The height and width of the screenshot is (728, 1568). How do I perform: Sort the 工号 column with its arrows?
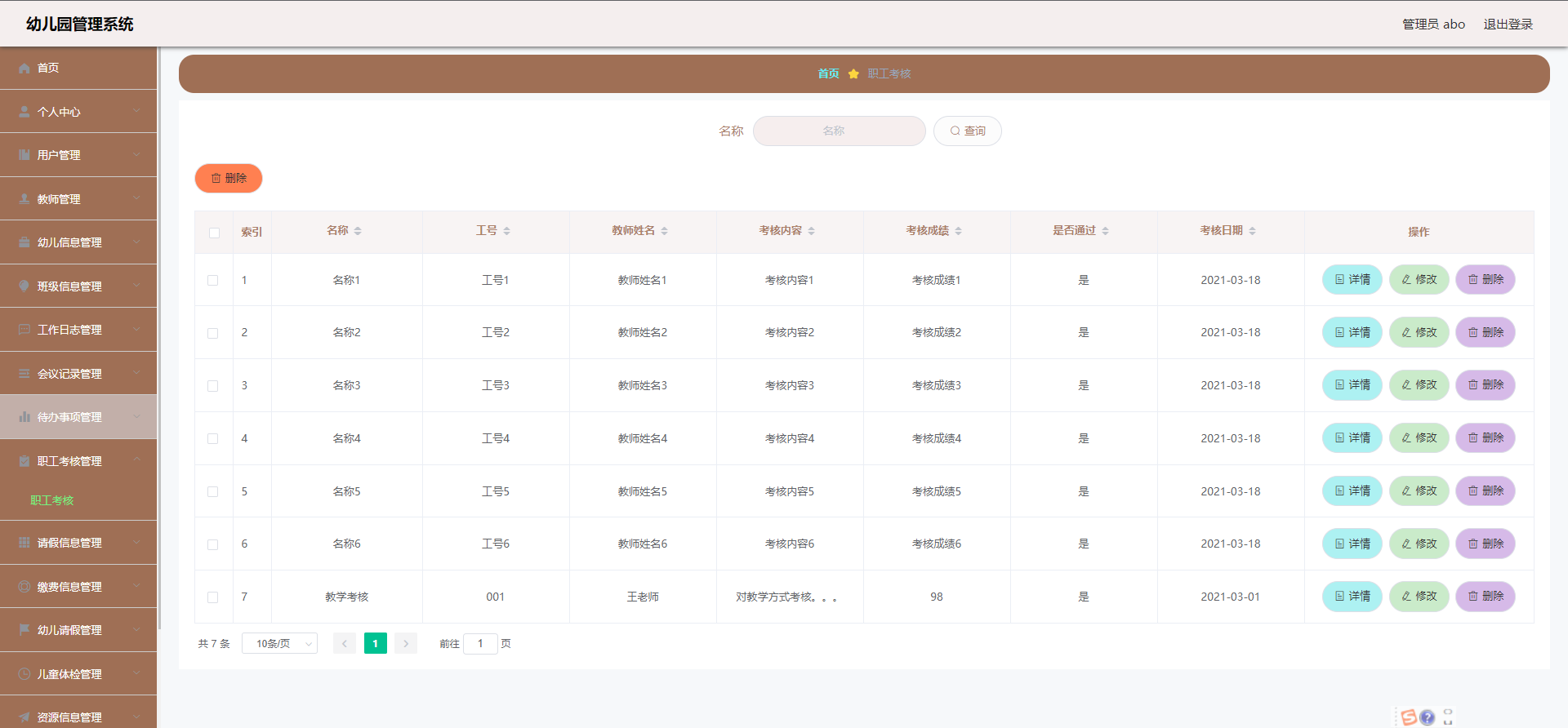506,231
